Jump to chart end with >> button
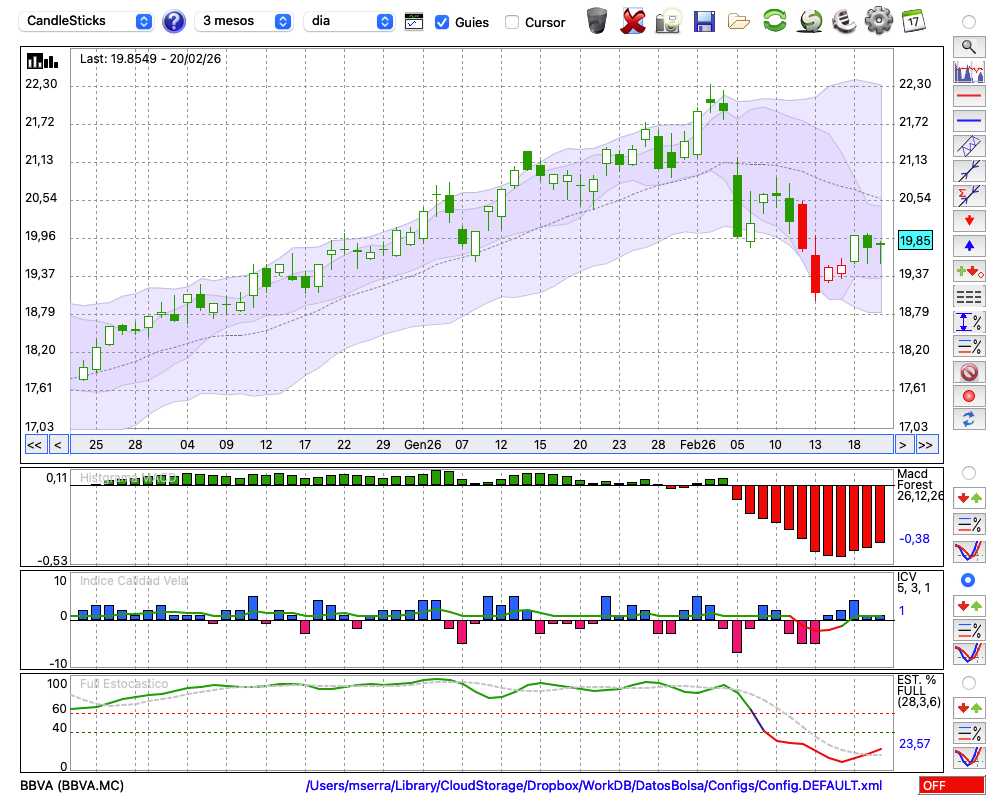Image resolution: width=1000 pixels, height=800 pixels. (927, 445)
